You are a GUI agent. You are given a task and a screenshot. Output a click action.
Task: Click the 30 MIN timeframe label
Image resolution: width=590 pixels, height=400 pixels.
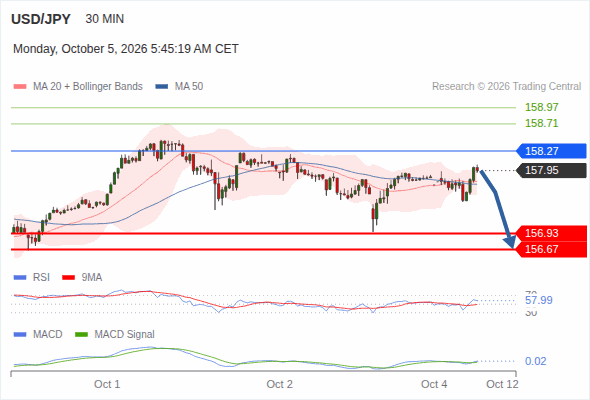click(x=105, y=19)
